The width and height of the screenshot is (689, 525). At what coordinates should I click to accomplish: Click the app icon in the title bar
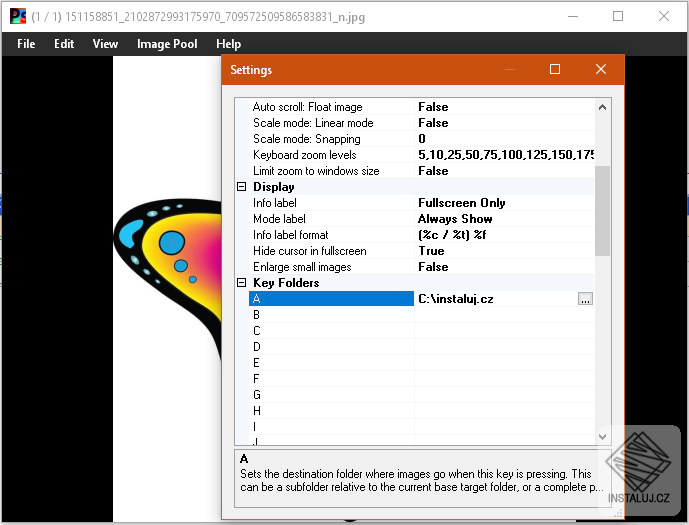(18, 16)
